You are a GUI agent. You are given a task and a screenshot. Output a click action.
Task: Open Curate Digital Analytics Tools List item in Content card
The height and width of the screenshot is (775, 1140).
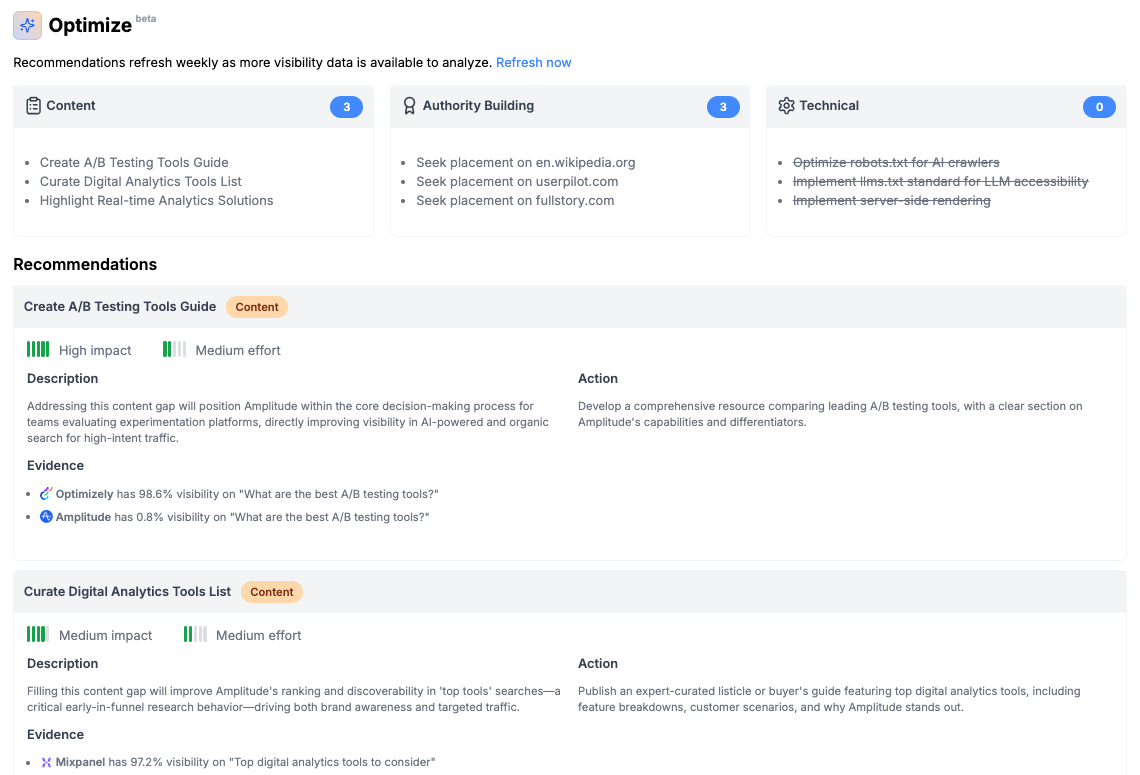click(x=140, y=182)
